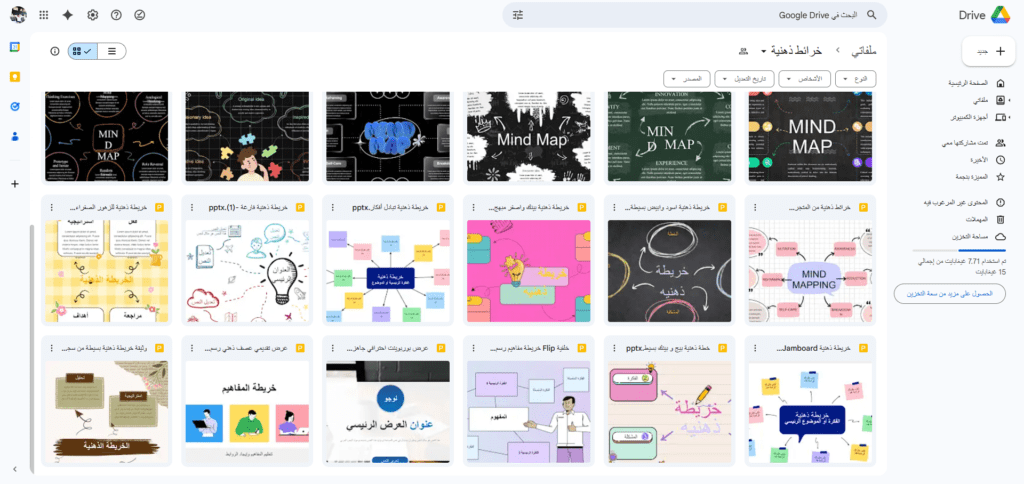This screenshot has width=1024, height=484.
Task: Click the share folder people icon
Action: click(743, 51)
